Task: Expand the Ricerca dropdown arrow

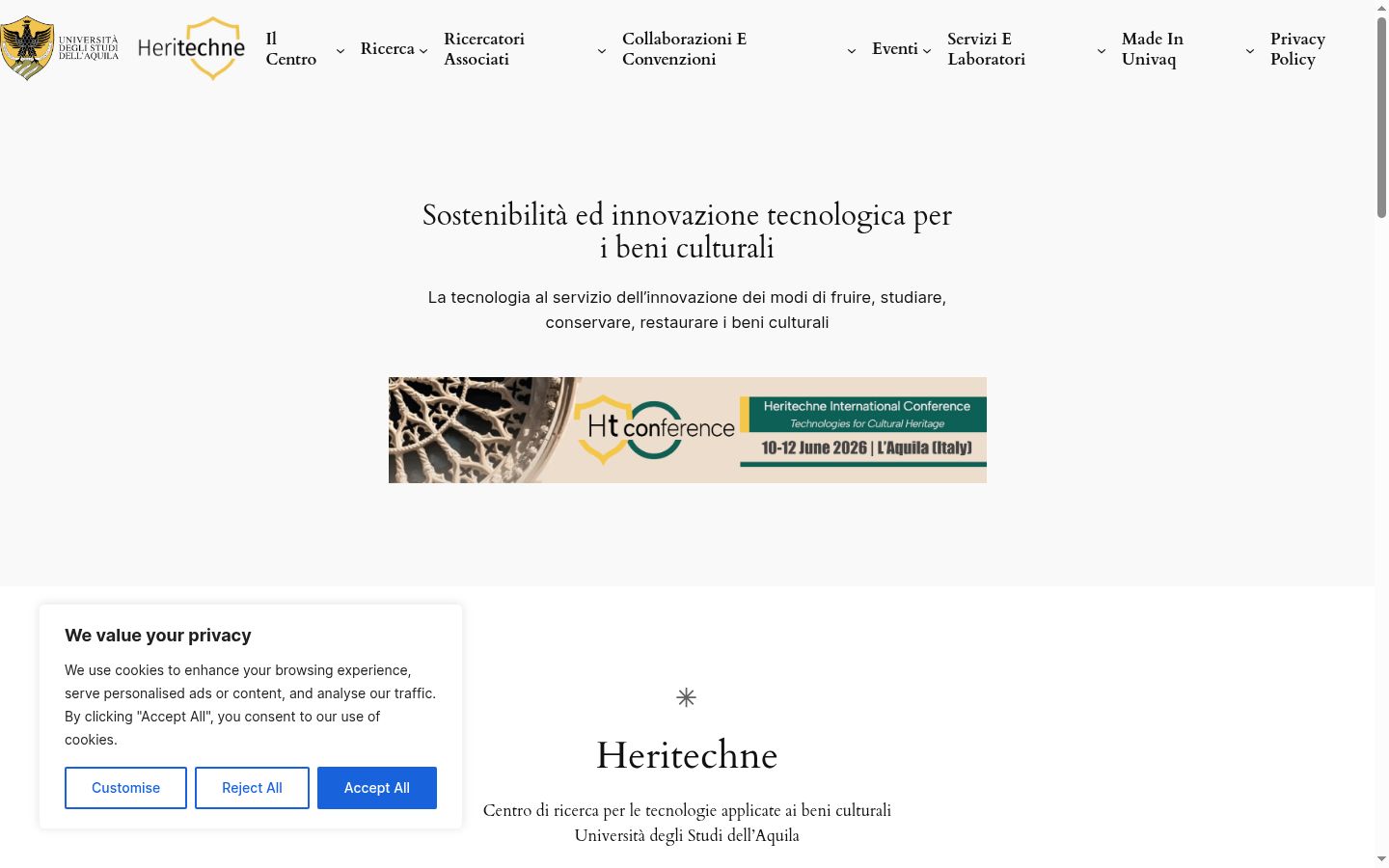Action: tap(423, 50)
